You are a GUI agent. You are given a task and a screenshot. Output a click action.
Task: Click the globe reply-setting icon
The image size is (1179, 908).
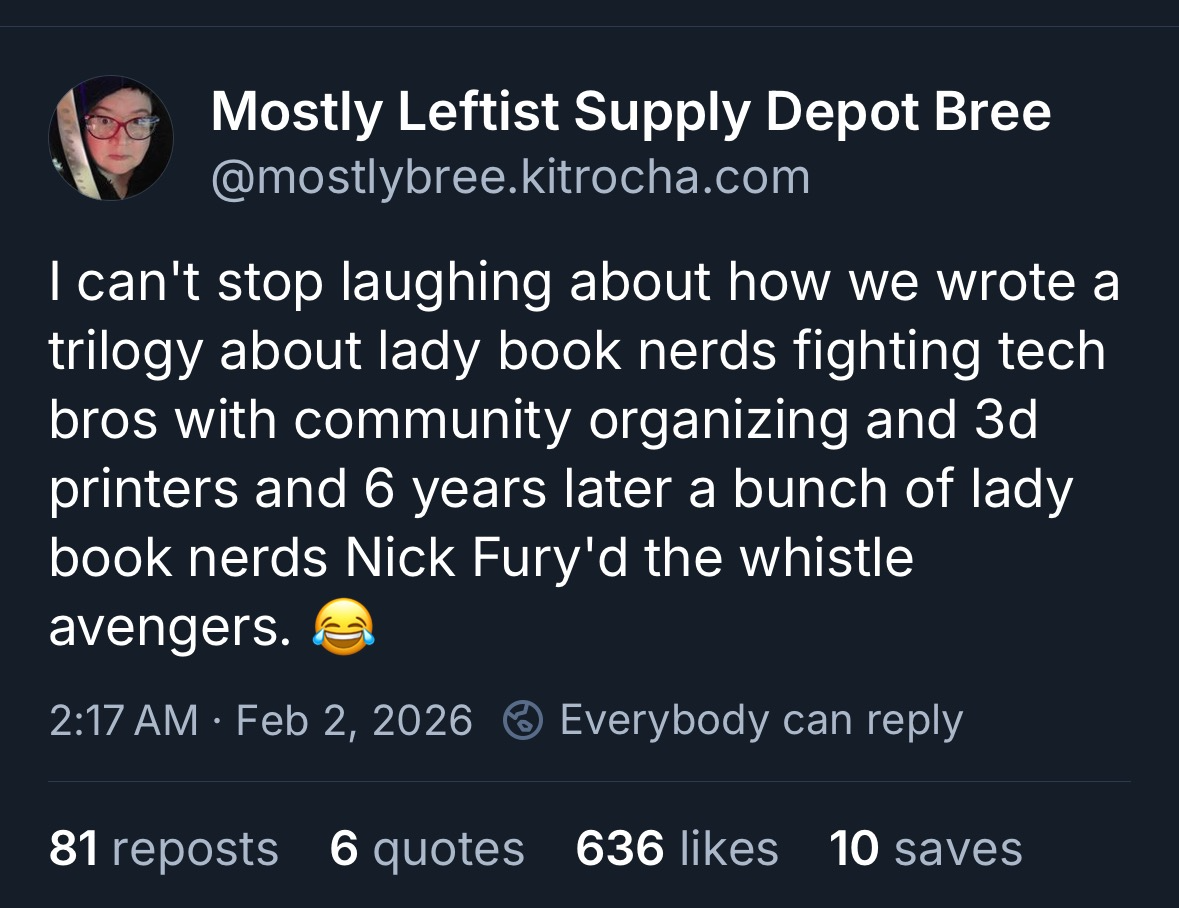[x=523, y=720]
